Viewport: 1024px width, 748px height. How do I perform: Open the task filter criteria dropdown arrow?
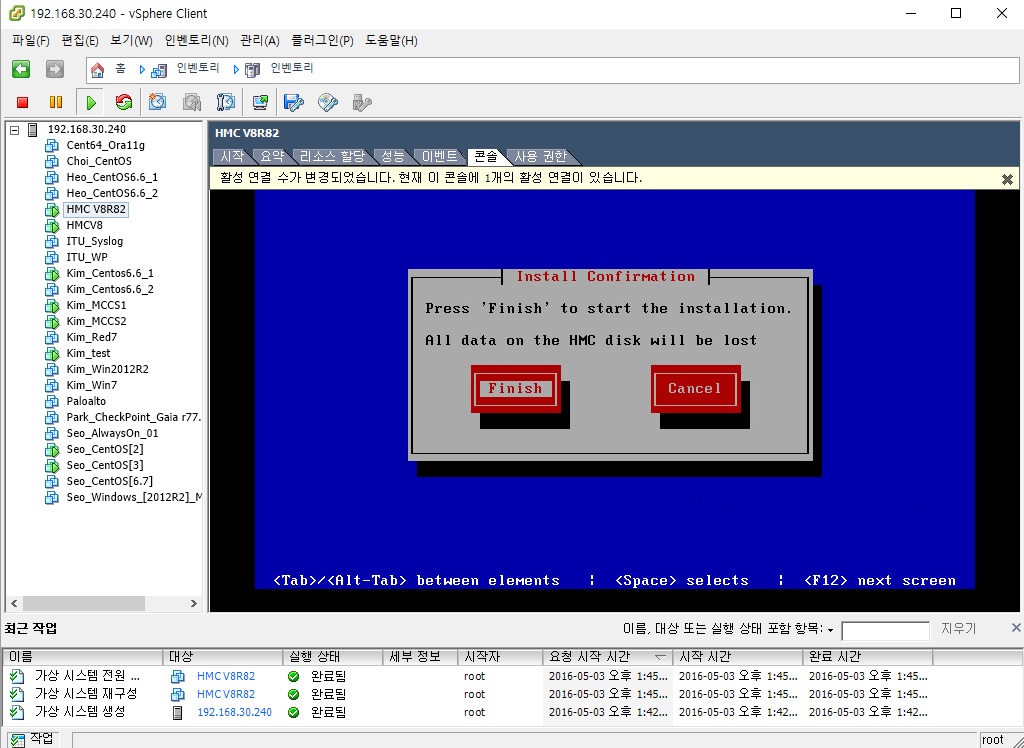pyautogui.click(x=830, y=630)
